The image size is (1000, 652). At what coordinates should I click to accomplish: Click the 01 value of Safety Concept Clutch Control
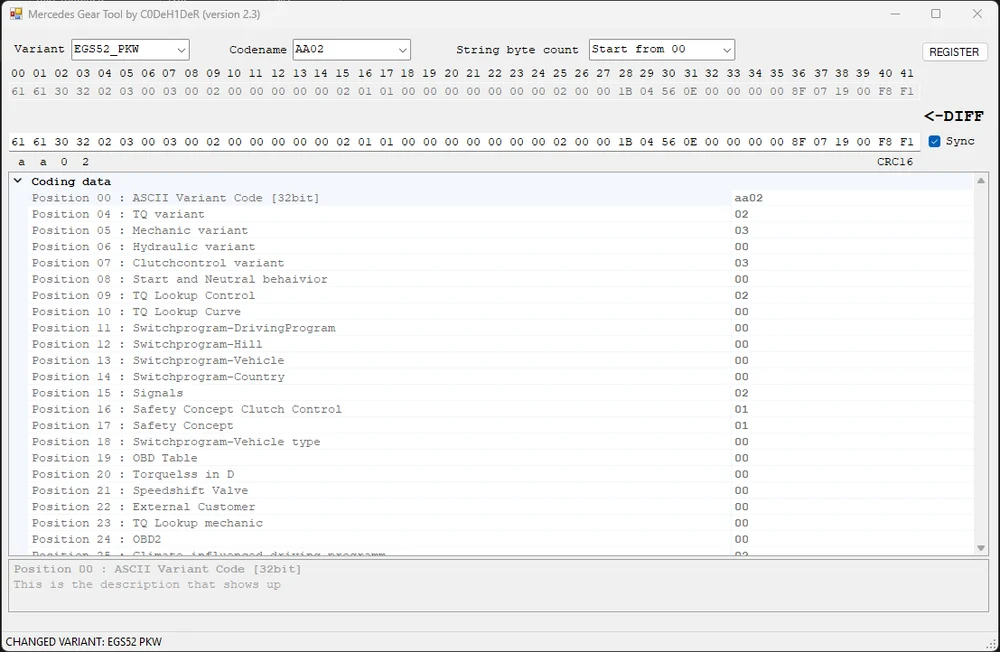[741, 410]
